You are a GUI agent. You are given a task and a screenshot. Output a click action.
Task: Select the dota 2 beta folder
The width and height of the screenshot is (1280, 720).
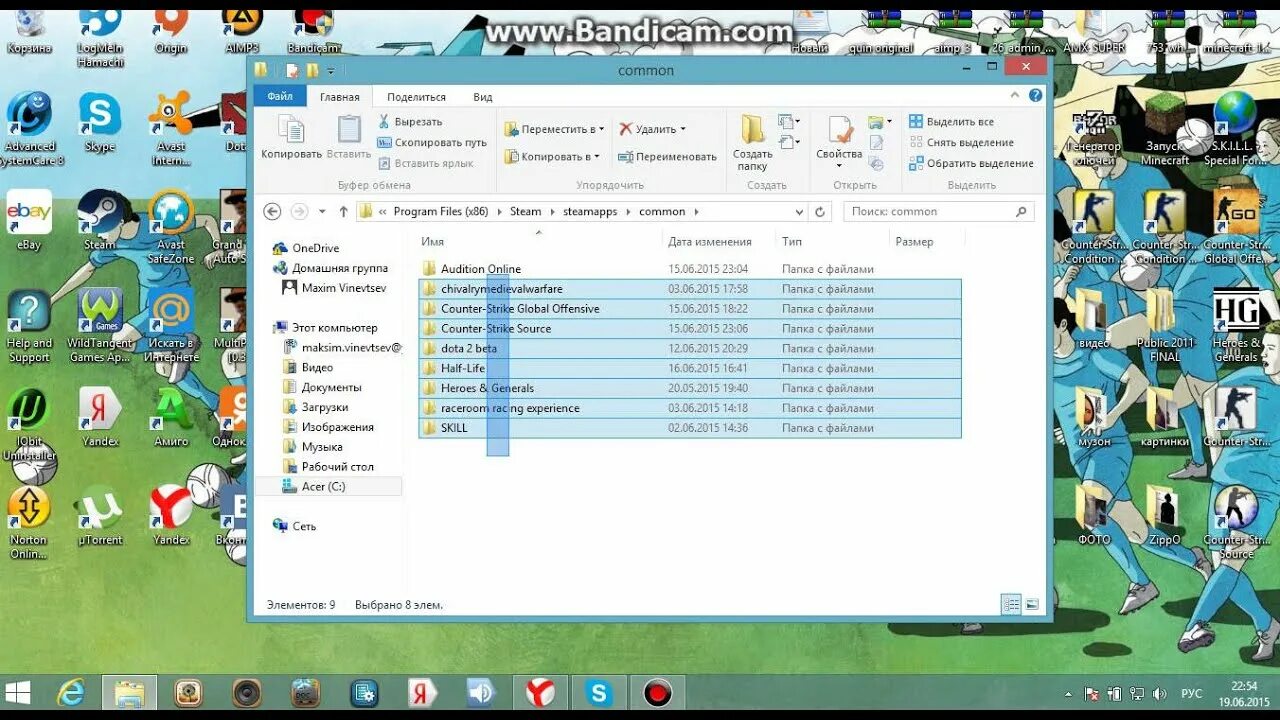click(x=690, y=349)
